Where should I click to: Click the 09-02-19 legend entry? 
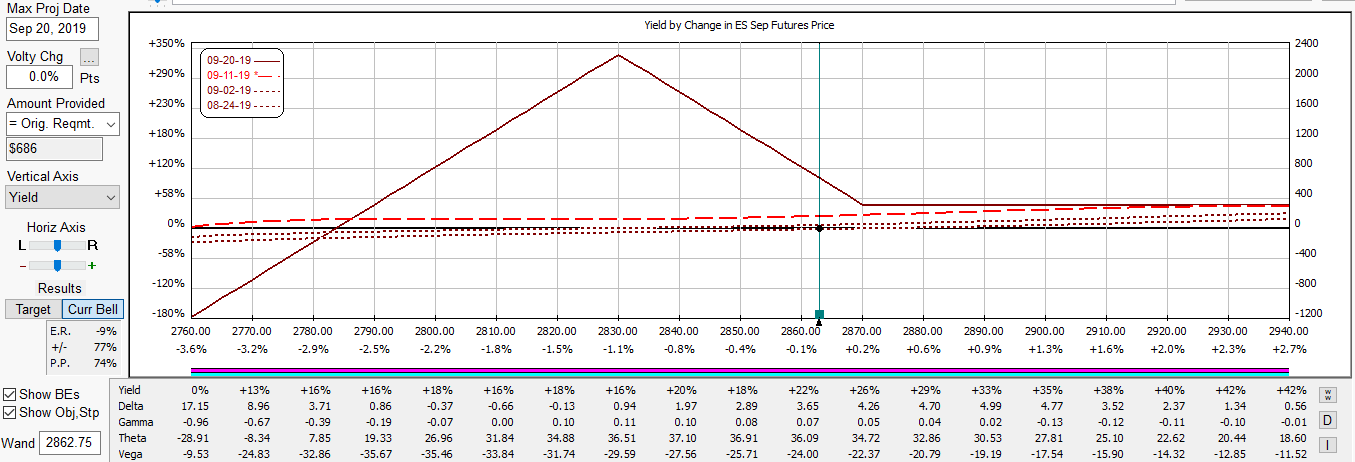243,90
